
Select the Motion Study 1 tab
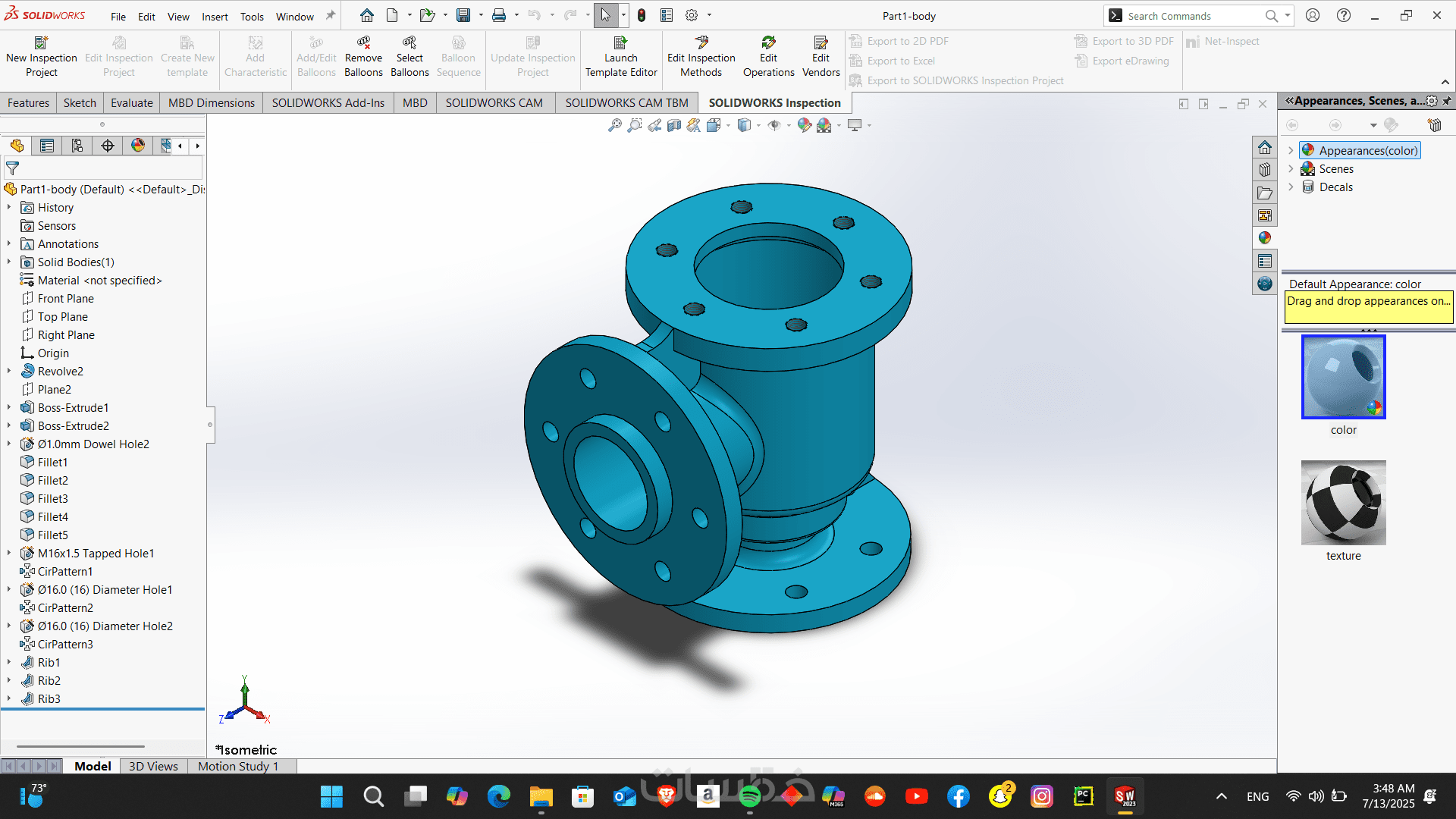point(238,767)
